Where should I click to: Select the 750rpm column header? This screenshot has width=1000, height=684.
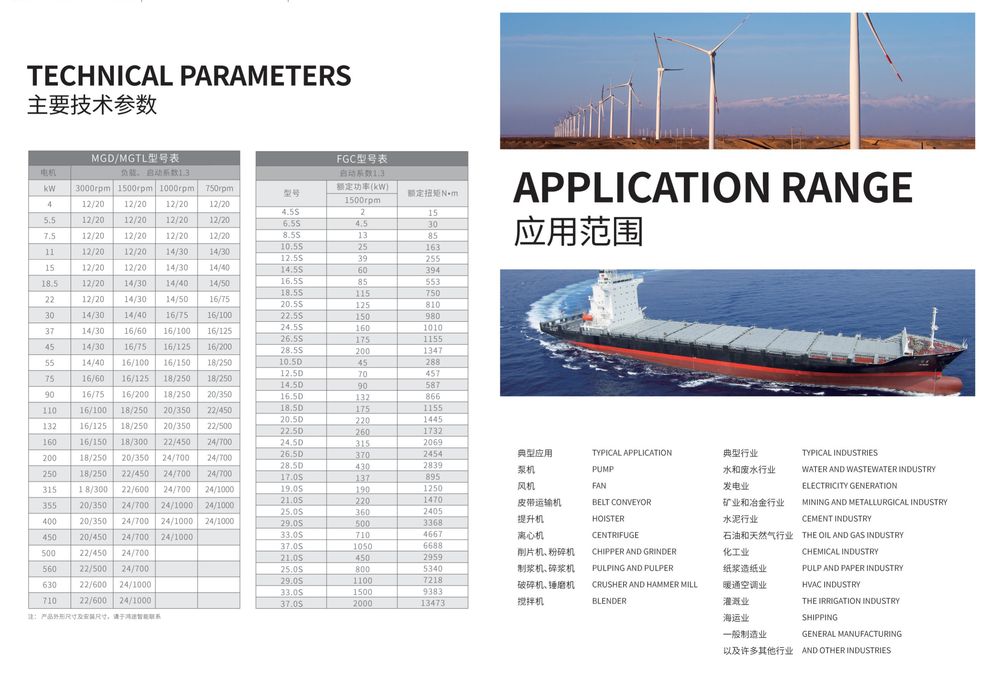click(218, 188)
